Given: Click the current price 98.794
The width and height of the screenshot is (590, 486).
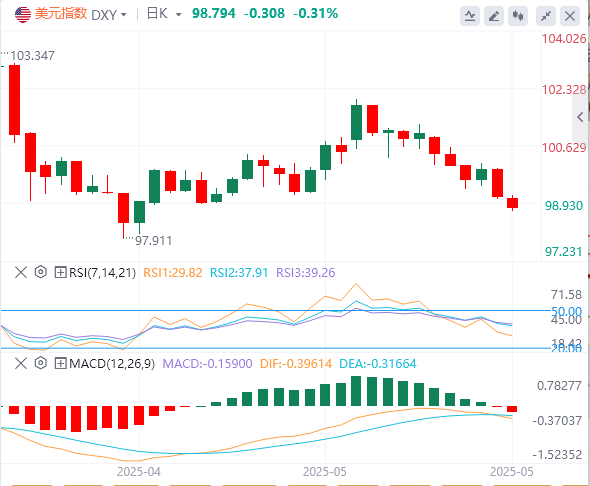Looking at the screenshot, I should 214,14.
